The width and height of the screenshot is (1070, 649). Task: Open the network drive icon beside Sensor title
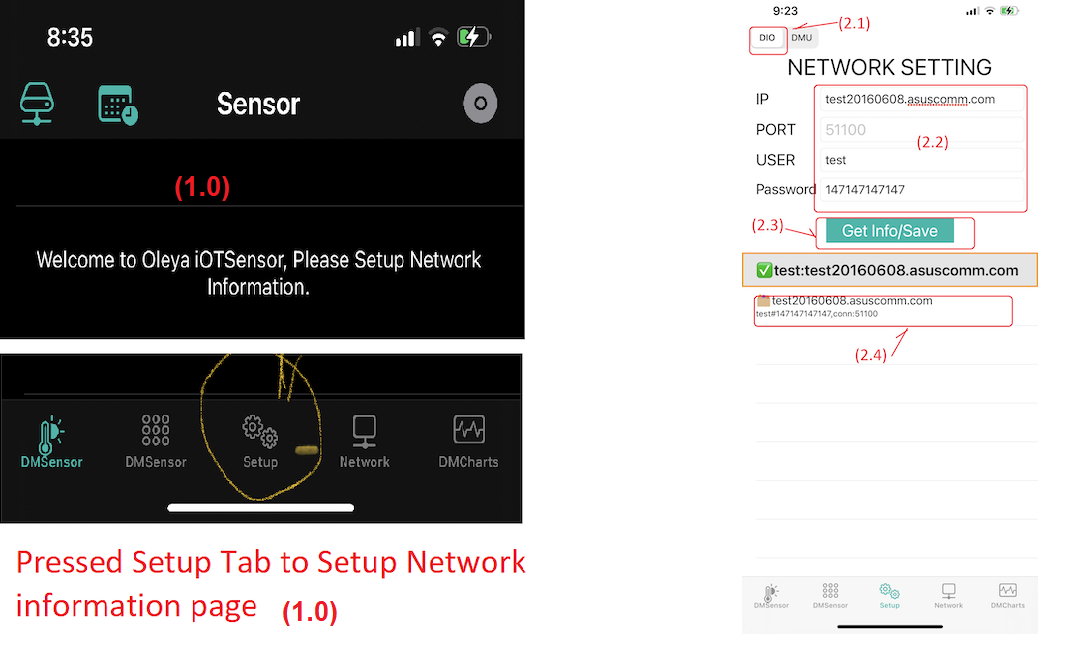pyautogui.click(x=37, y=104)
